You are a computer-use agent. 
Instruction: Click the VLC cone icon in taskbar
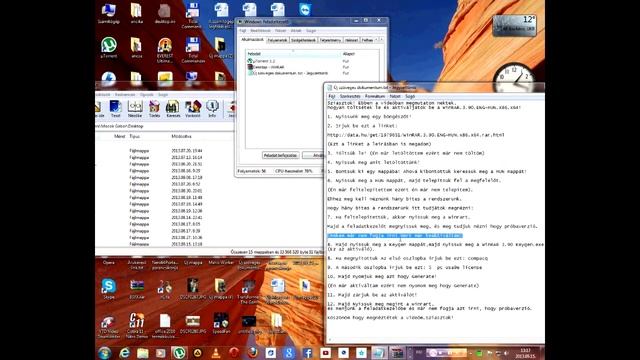[216, 353]
